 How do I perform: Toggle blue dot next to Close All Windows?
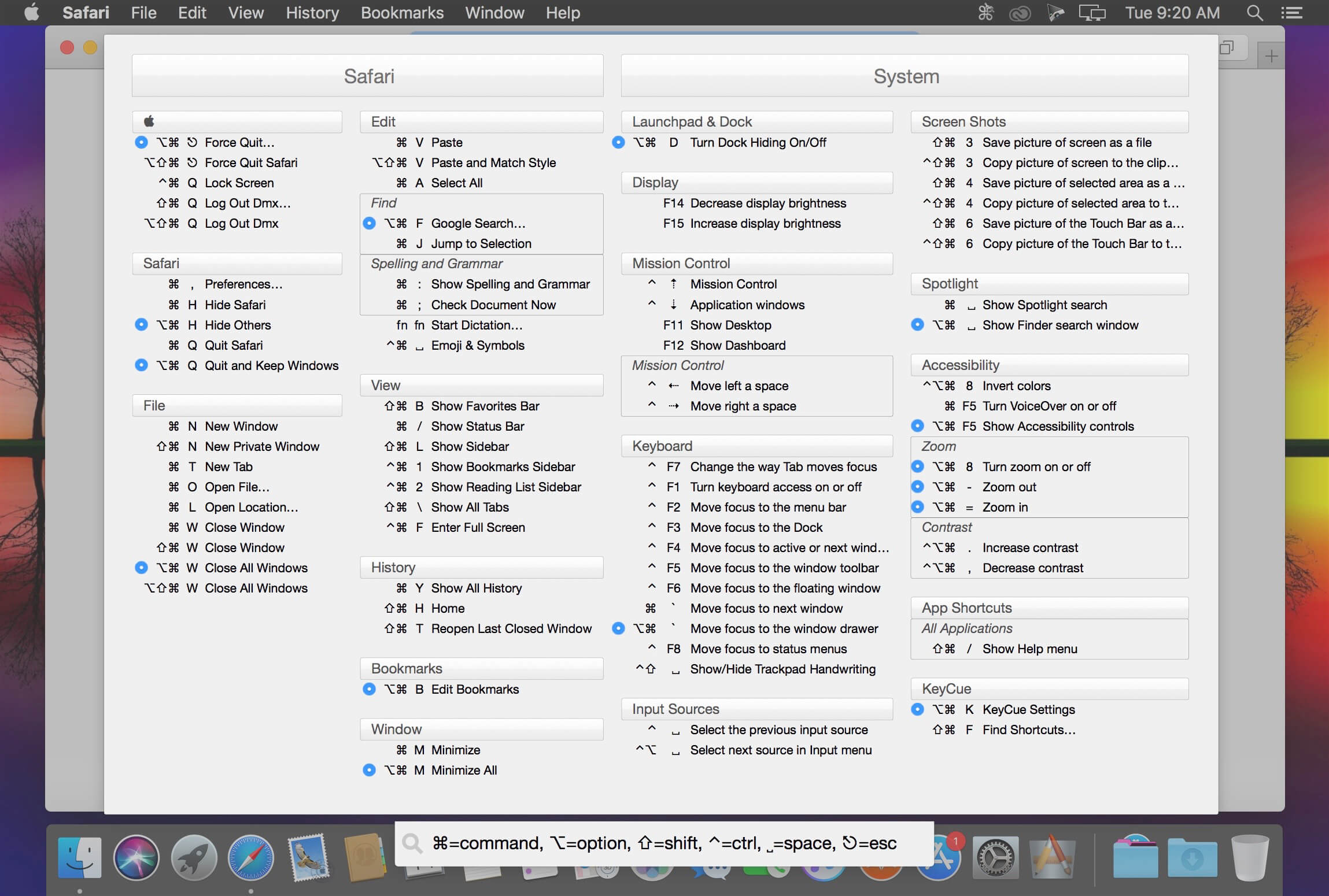click(x=141, y=567)
